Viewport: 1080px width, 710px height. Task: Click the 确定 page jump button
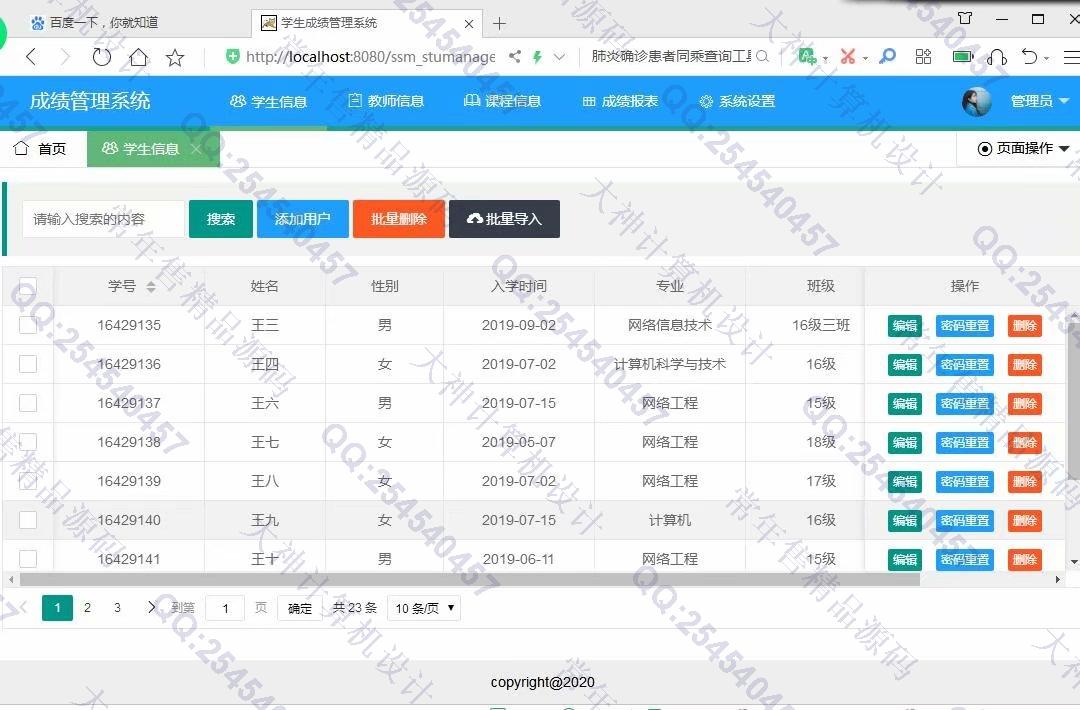click(300, 608)
